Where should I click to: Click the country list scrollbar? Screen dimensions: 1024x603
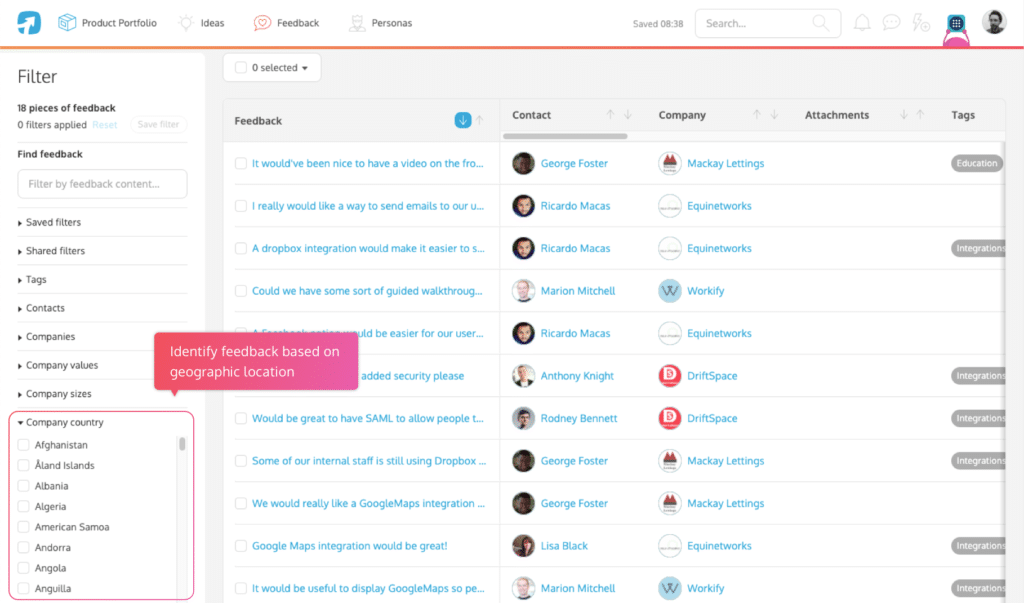[182, 444]
